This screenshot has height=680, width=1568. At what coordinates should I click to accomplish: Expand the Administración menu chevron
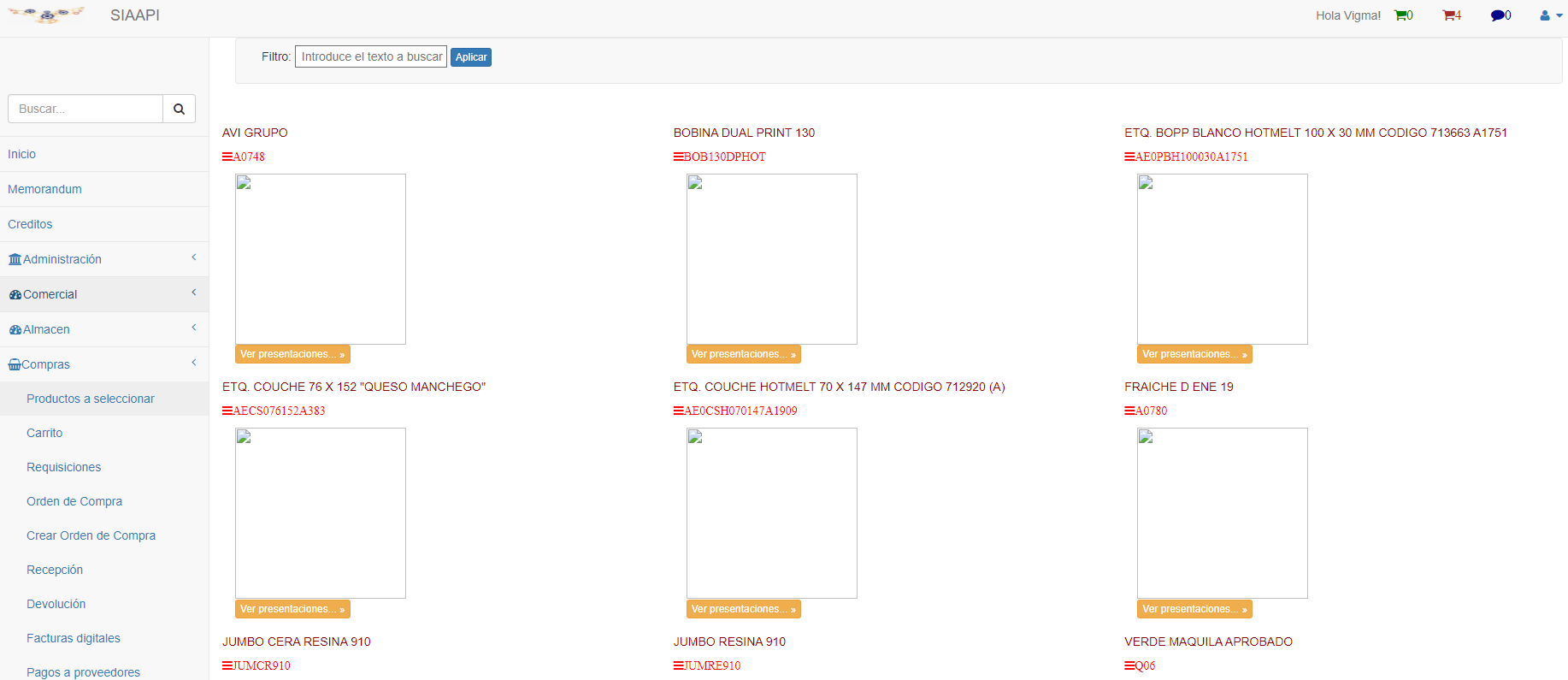click(x=194, y=257)
